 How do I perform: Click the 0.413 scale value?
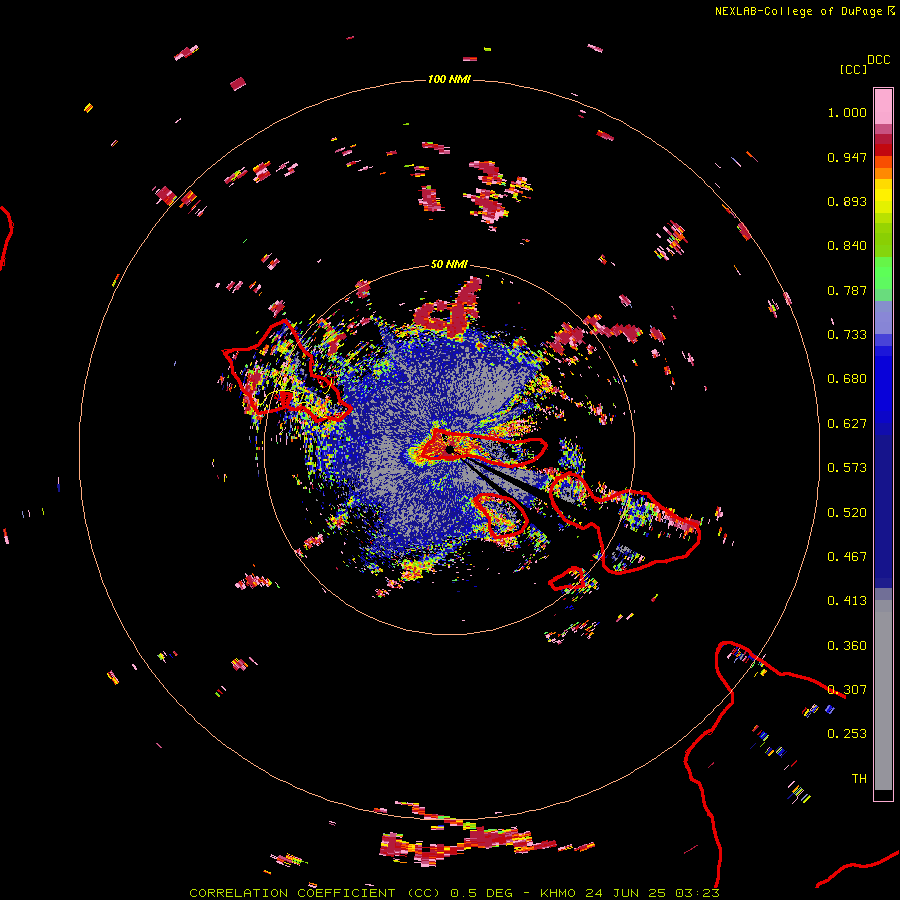(x=847, y=601)
